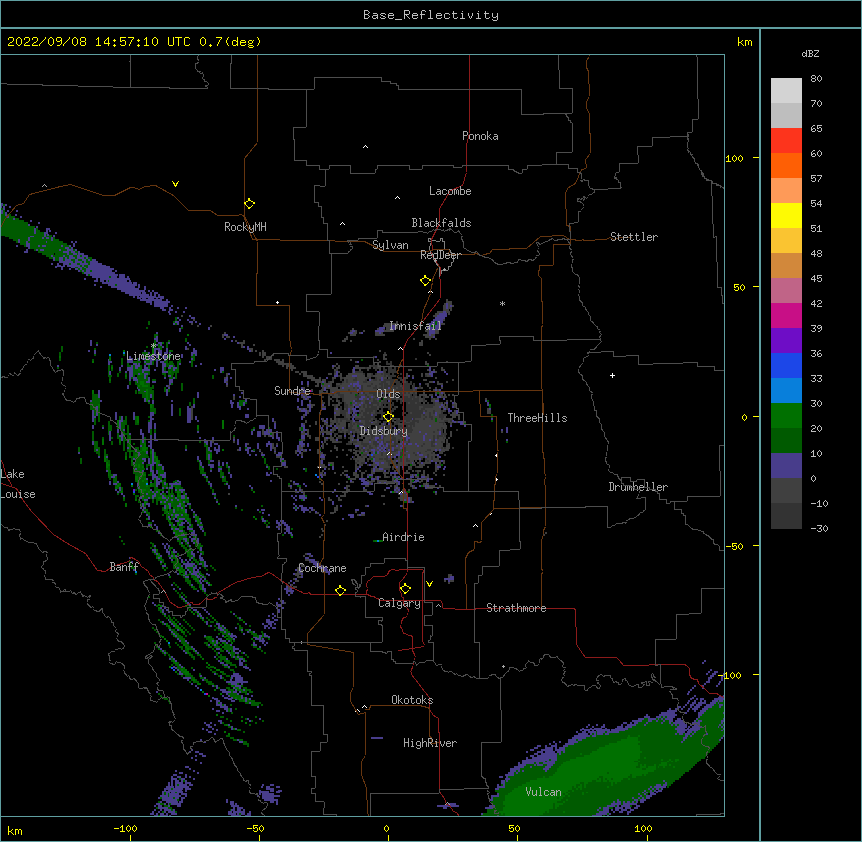This screenshot has width=862, height=842.
Task: Click the 80 value on dBZ legend
Action: point(816,79)
